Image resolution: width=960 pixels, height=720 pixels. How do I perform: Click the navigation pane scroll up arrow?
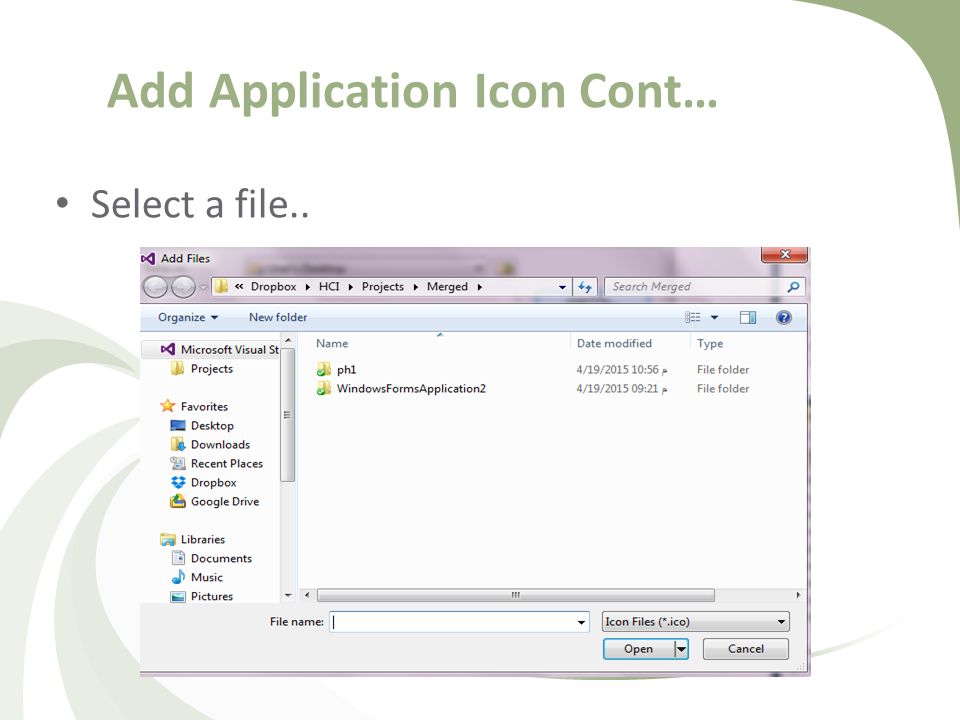tap(288, 340)
